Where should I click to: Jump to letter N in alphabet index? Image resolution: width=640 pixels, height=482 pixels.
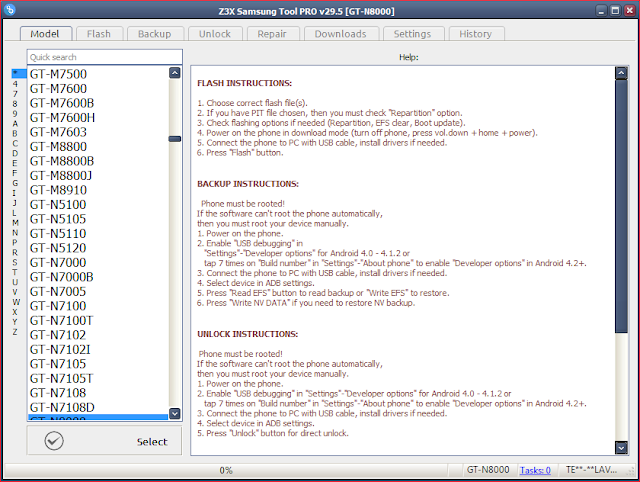[x=15, y=233]
